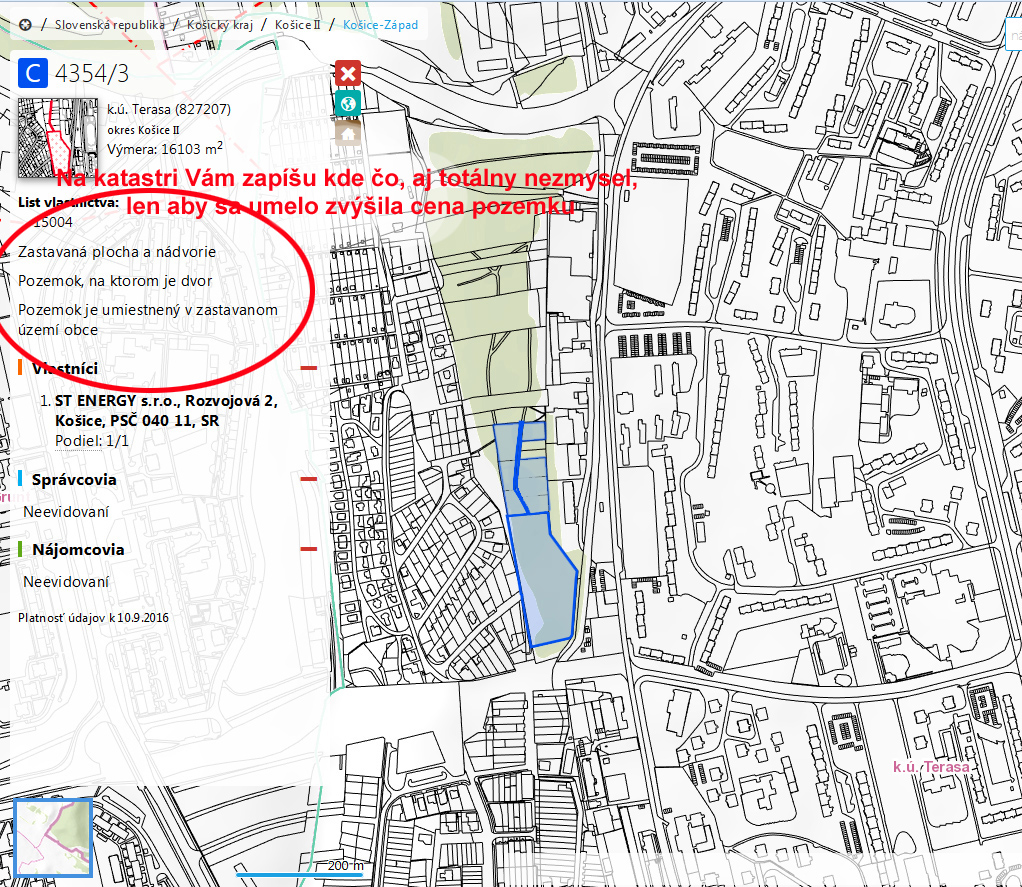This screenshot has height=887, width=1022.
Task: Click the Vlastníci section heading
Action: point(65,369)
